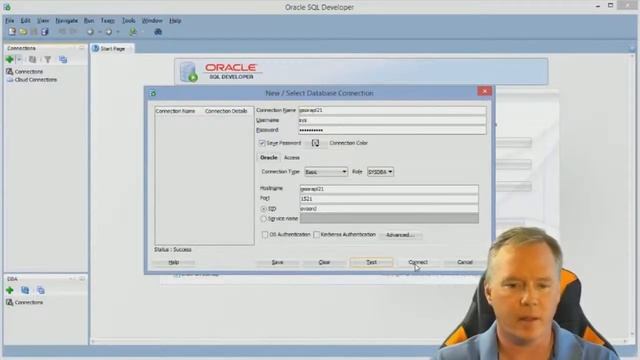
Task: Click the Port field showing 1521
Action: (389, 199)
